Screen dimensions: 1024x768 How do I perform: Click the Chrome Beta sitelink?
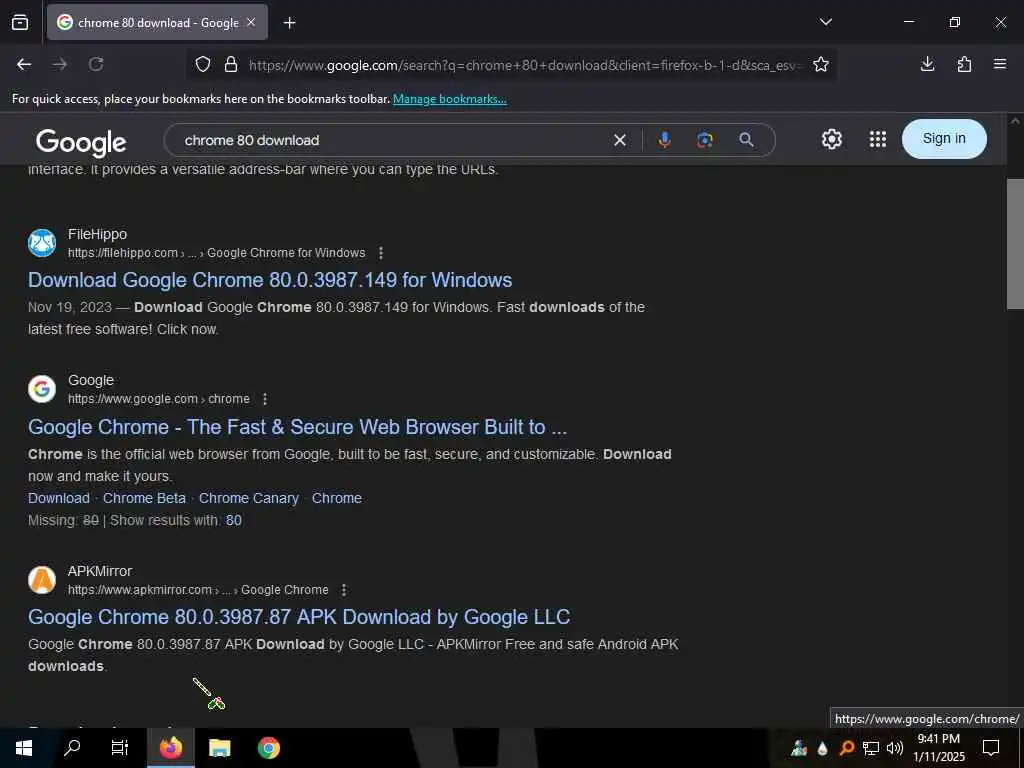(x=144, y=498)
